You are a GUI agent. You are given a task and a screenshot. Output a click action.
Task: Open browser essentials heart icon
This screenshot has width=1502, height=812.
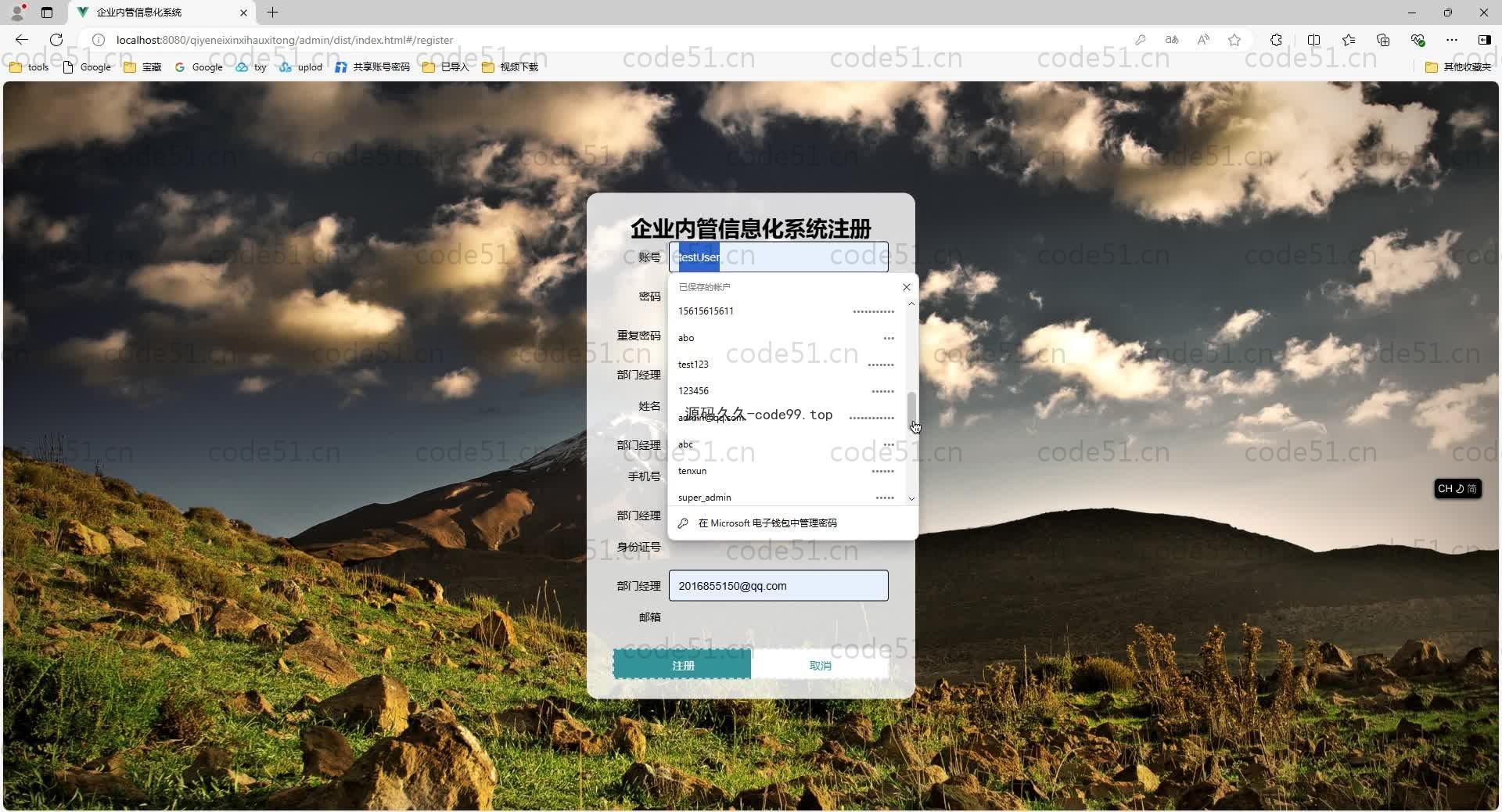1418,40
